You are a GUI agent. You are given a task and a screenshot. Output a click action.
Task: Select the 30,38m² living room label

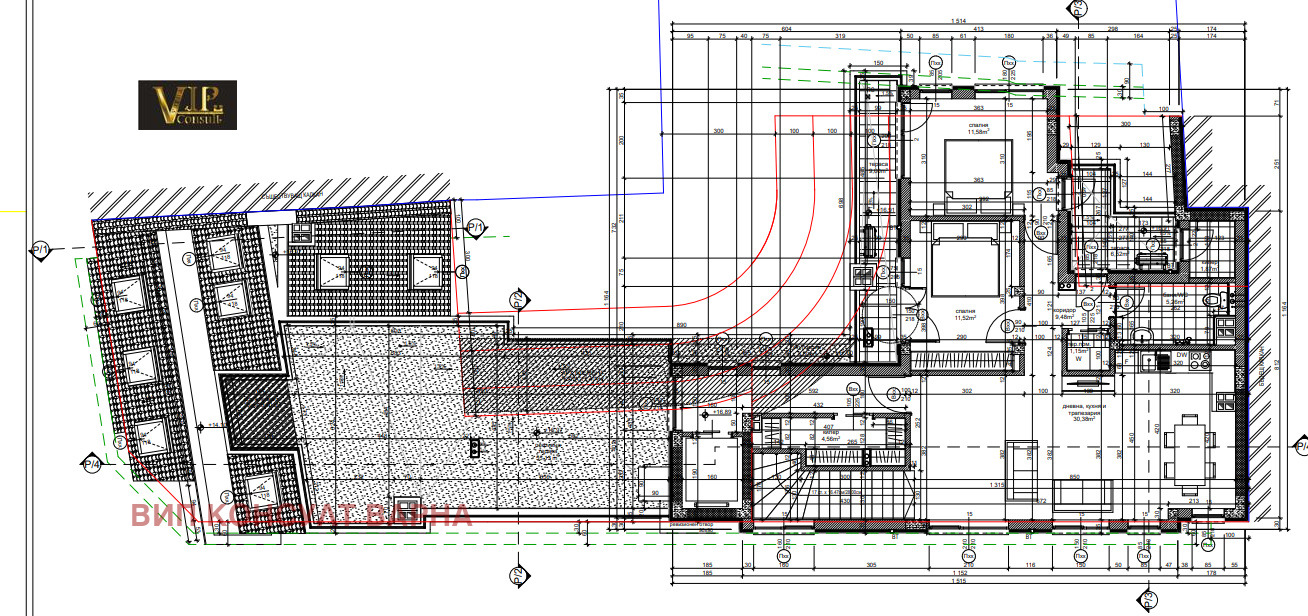pos(1086,415)
